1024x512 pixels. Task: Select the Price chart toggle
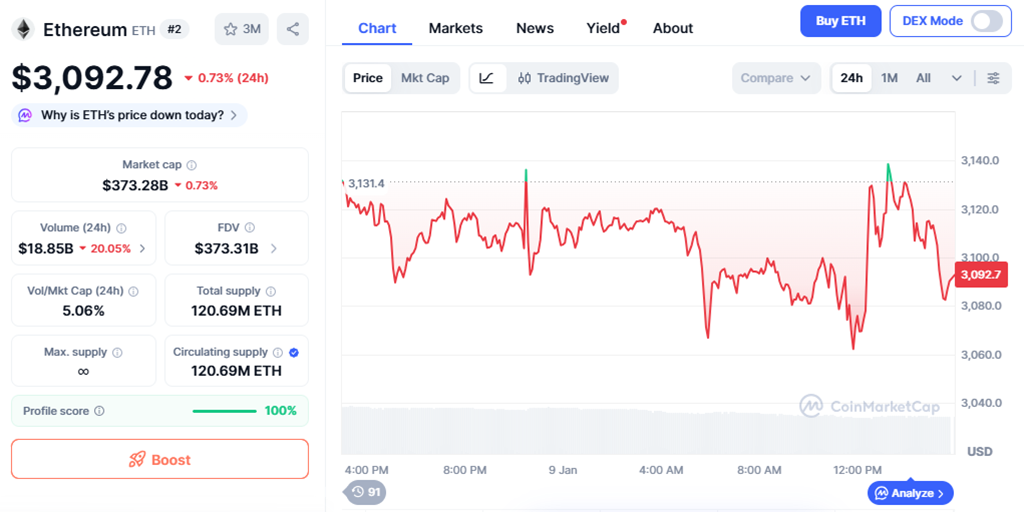(x=367, y=78)
